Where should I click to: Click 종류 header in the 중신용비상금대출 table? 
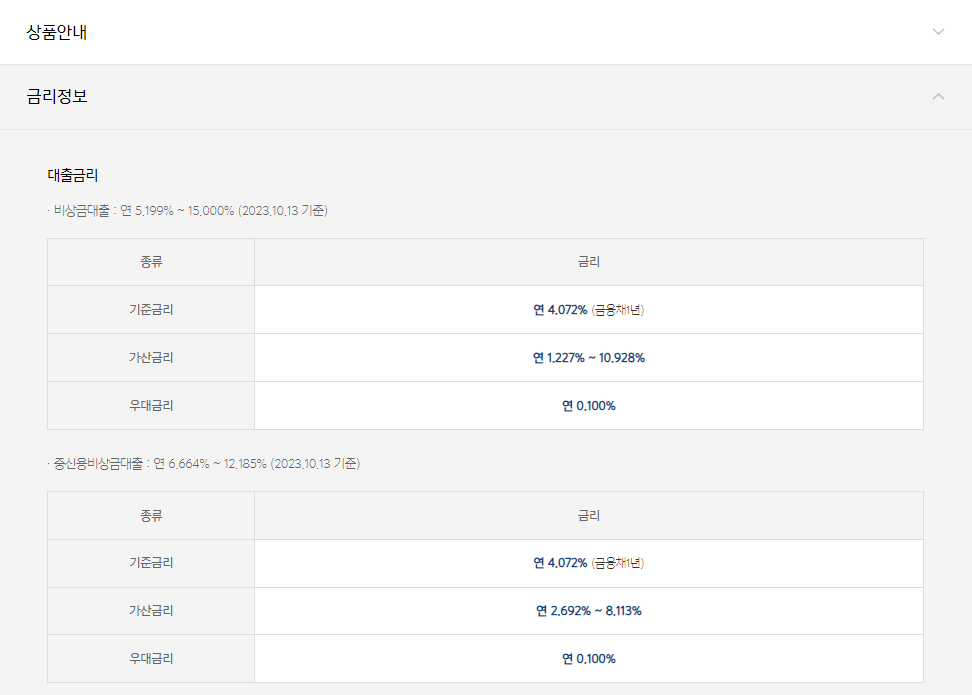coord(151,515)
